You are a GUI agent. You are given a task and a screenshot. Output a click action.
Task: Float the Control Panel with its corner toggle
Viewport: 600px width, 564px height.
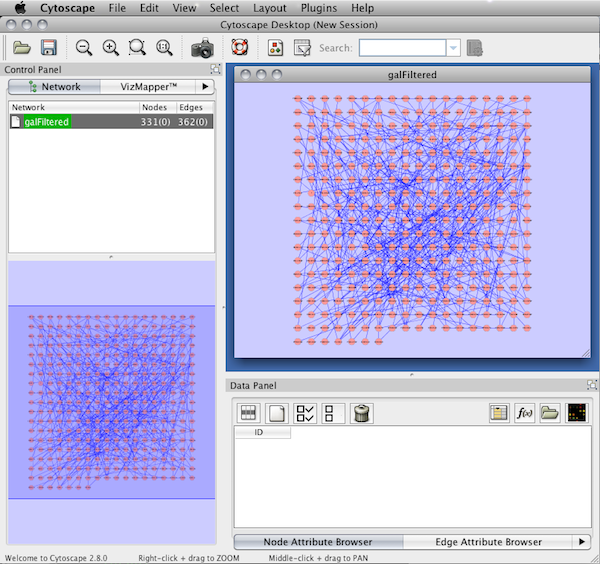point(216,69)
